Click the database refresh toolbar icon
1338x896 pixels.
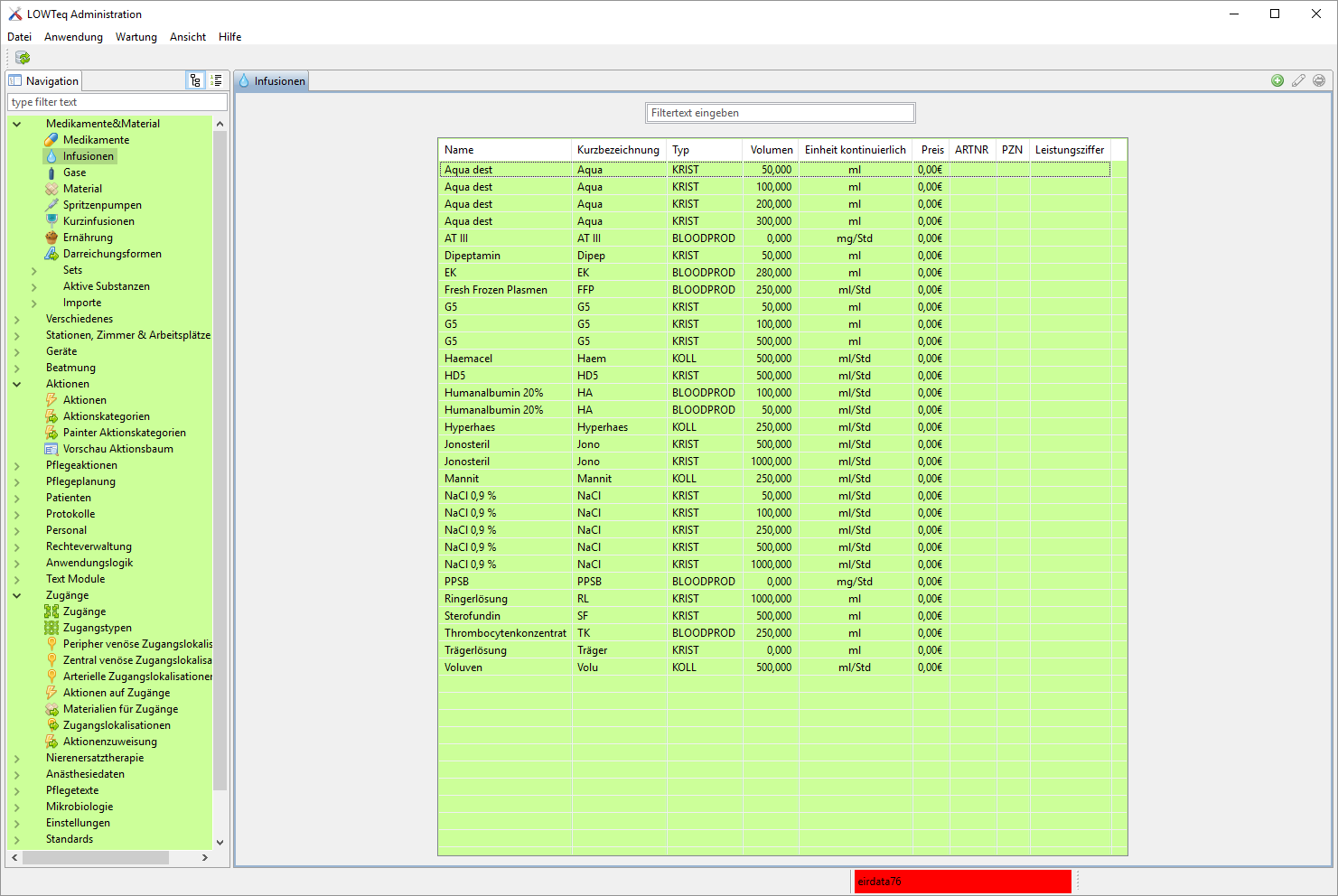pyautogui.click(x=22, y=57)
